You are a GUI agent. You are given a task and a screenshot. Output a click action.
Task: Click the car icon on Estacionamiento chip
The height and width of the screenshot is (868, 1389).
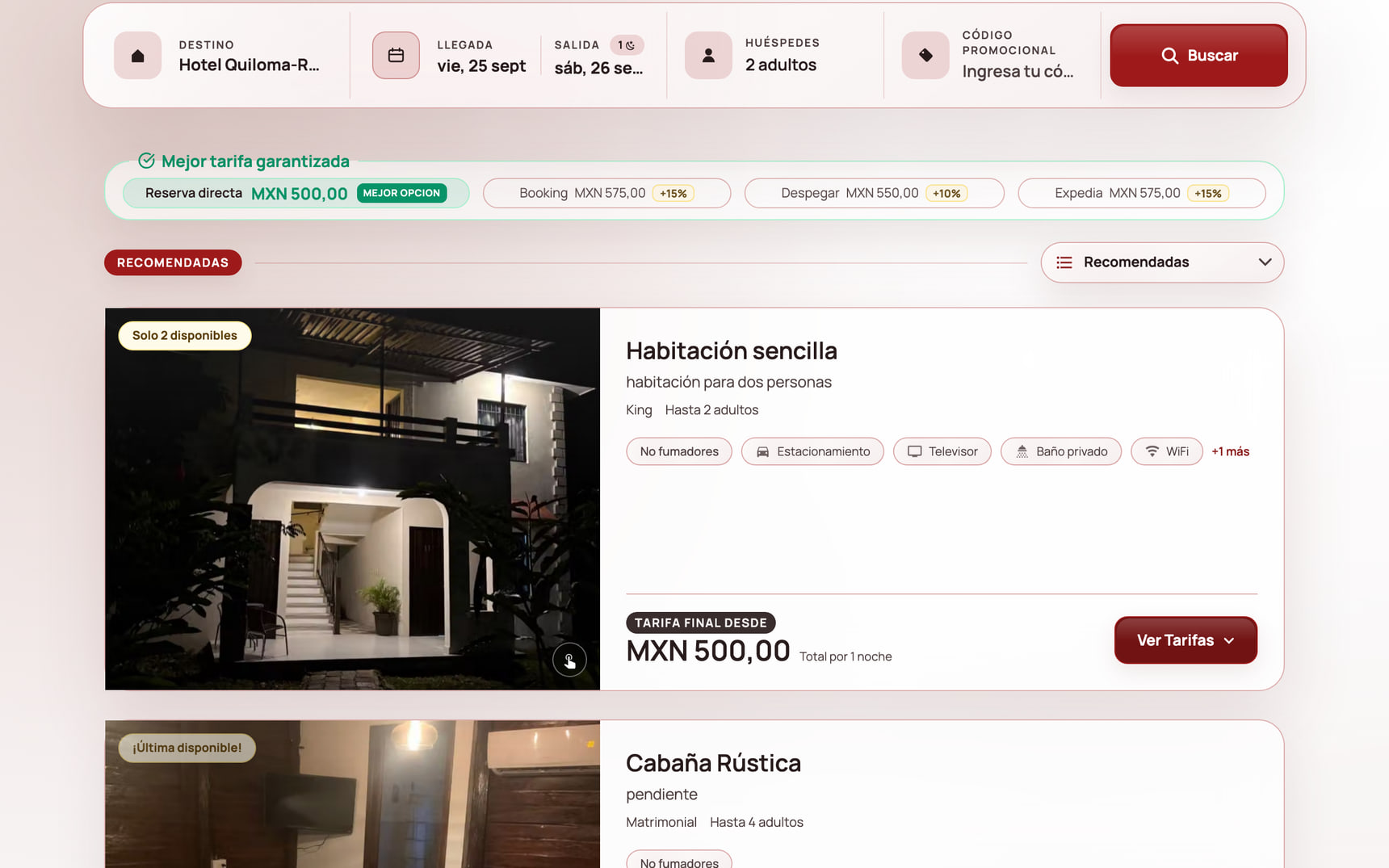[762, 452]
